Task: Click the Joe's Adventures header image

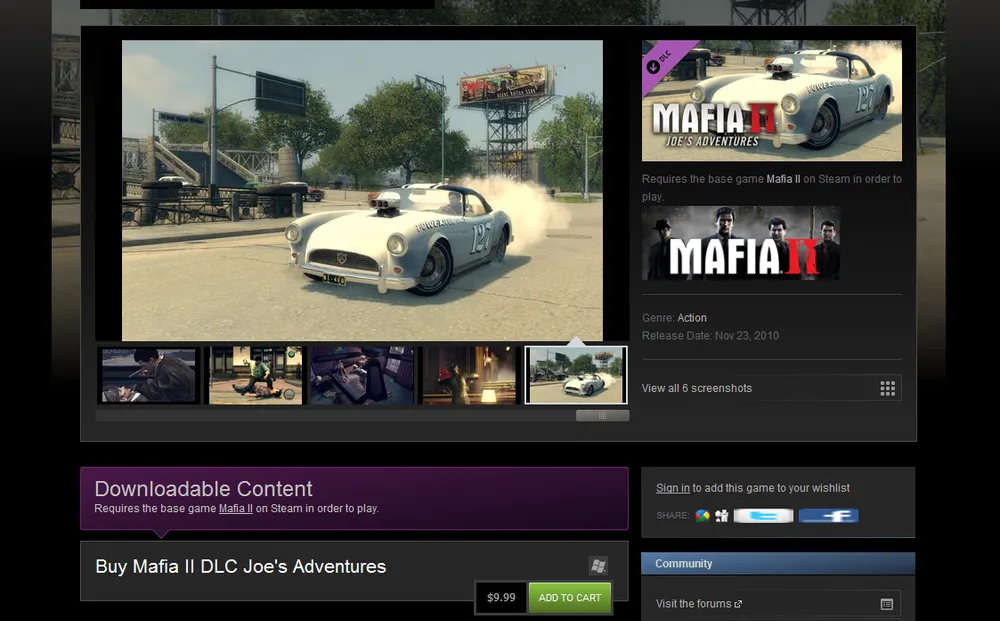Action: (772, 101)
